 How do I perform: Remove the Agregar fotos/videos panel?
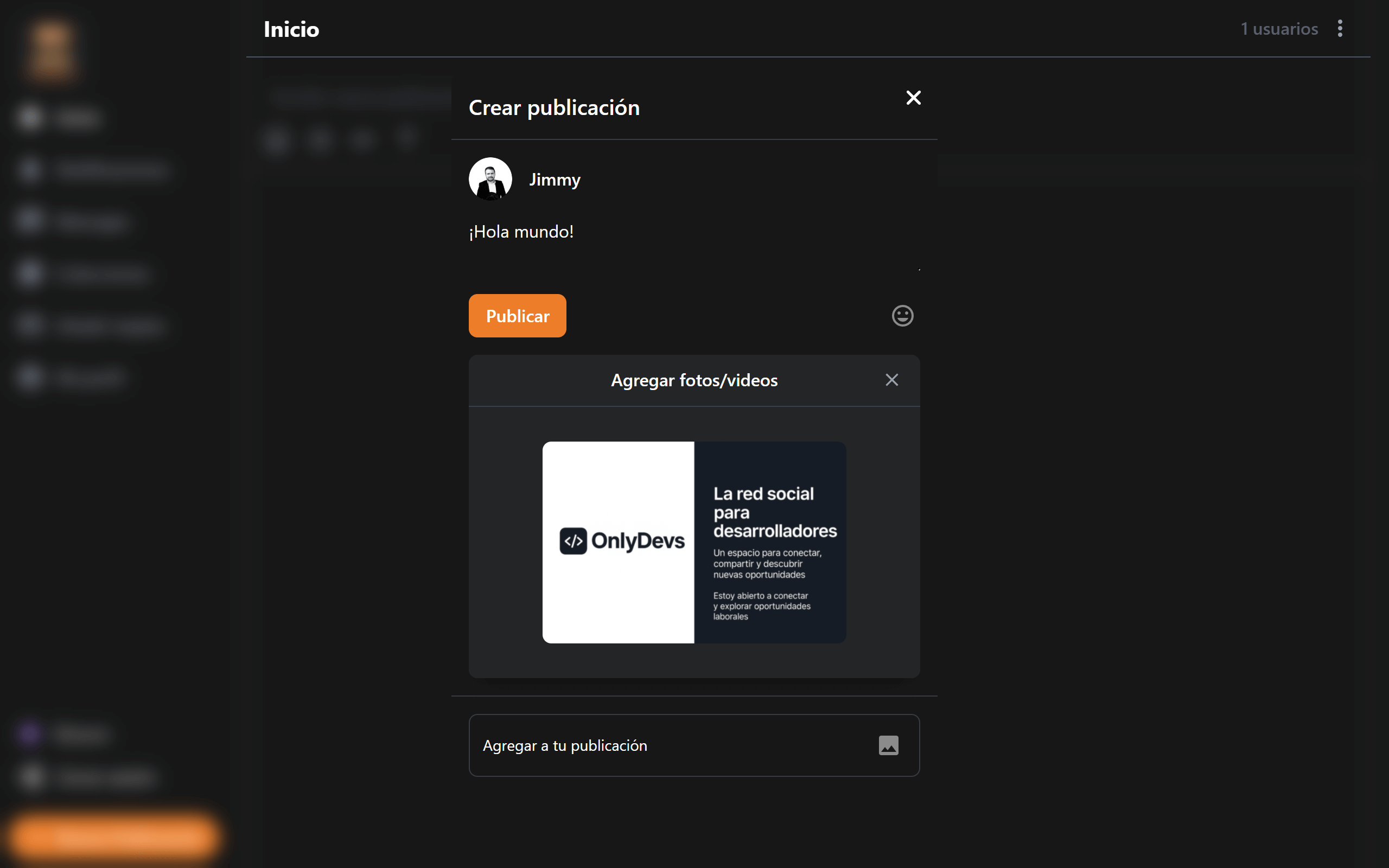coord(891,380)
